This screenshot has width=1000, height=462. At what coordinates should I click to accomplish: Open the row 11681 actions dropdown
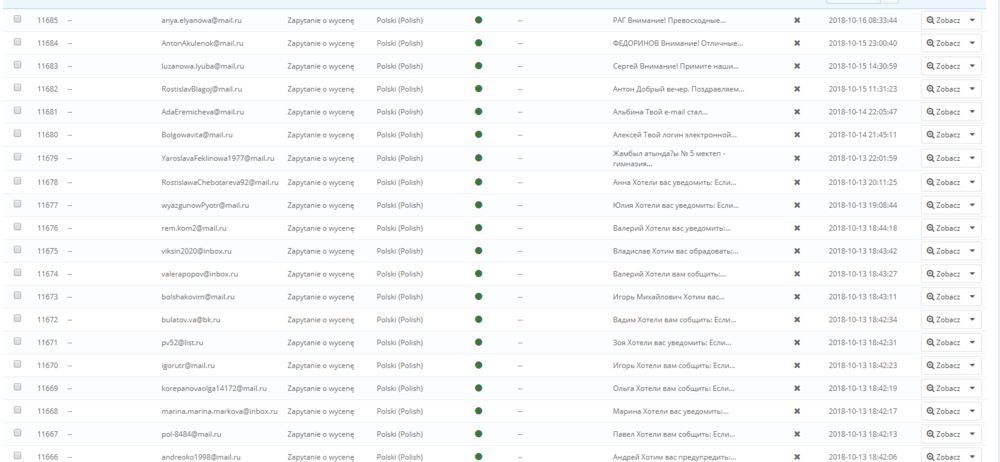pos(973,112)
